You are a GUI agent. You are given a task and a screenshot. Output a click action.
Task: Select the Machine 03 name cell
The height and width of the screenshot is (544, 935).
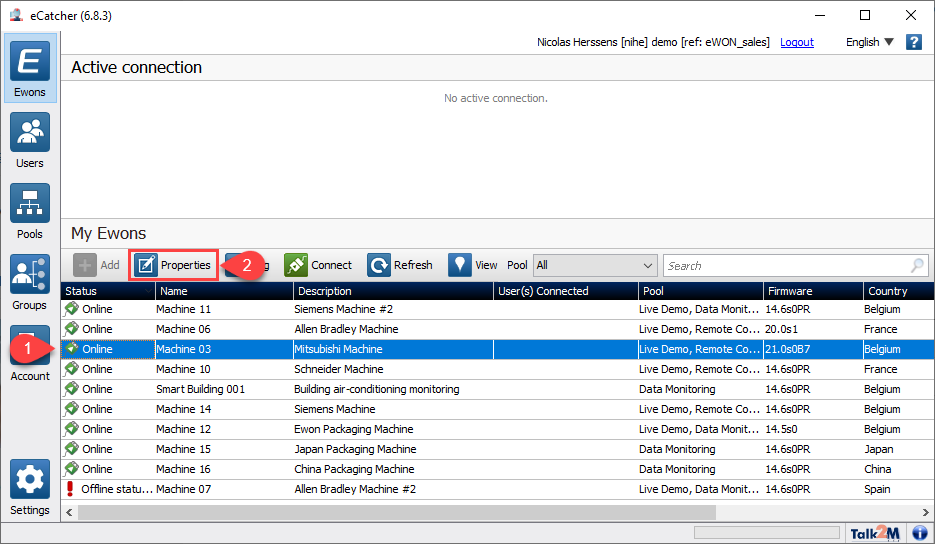(184, 349)
